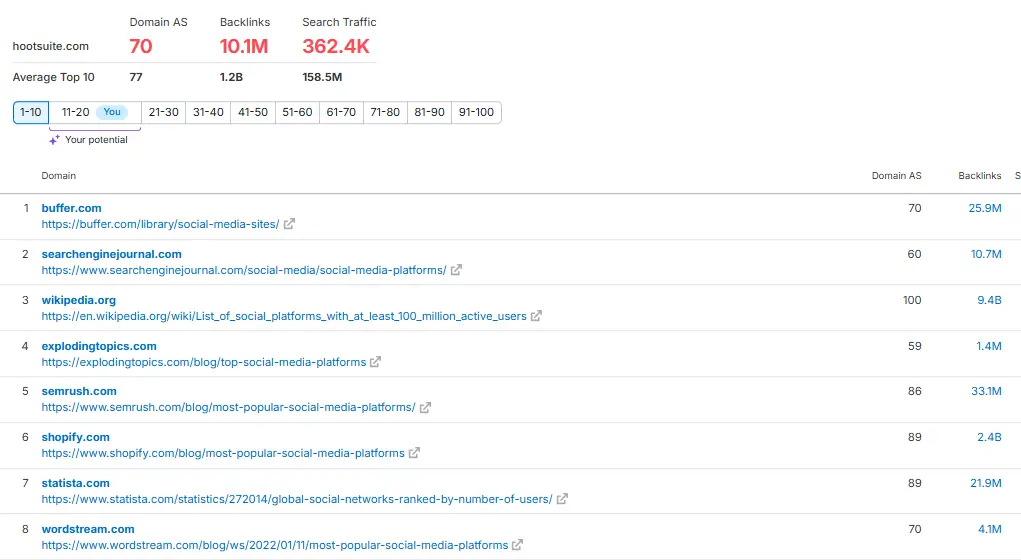The width and height of the screenshot is (1021, 560).
Task: Open external link icon for Wikipedia URL
Action: [536, 316]
